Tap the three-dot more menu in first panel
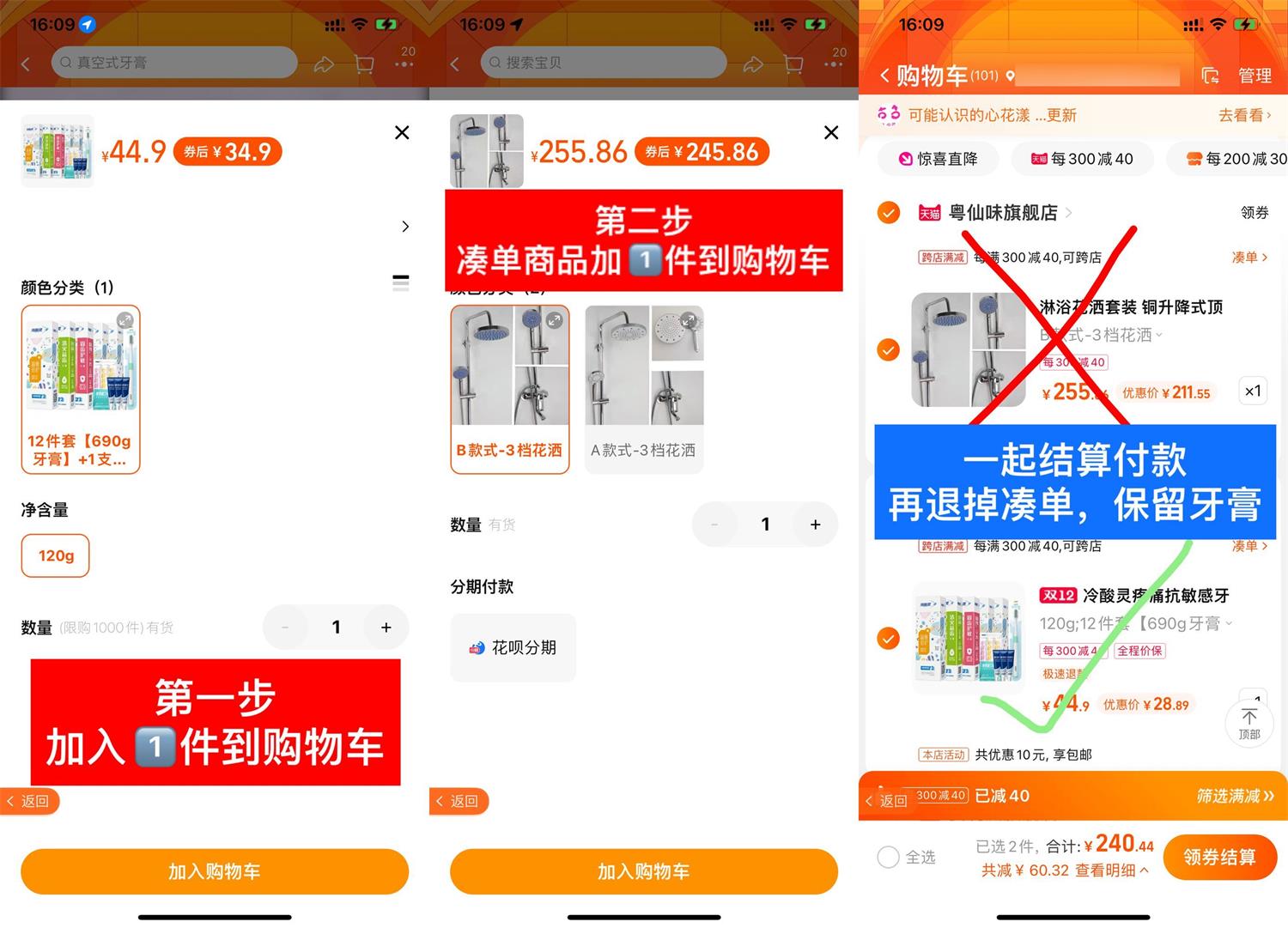Image resolution: width=1288 pixels, height=928 pixels. point(404,64)
